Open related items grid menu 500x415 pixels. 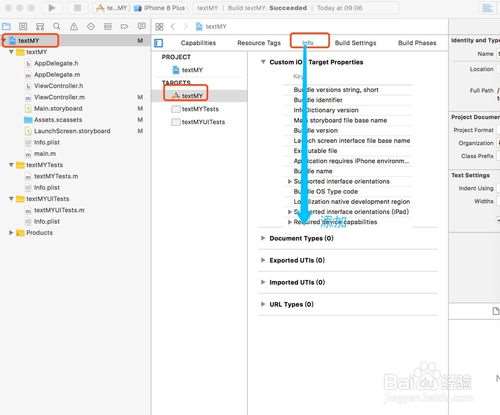[159, 27]
